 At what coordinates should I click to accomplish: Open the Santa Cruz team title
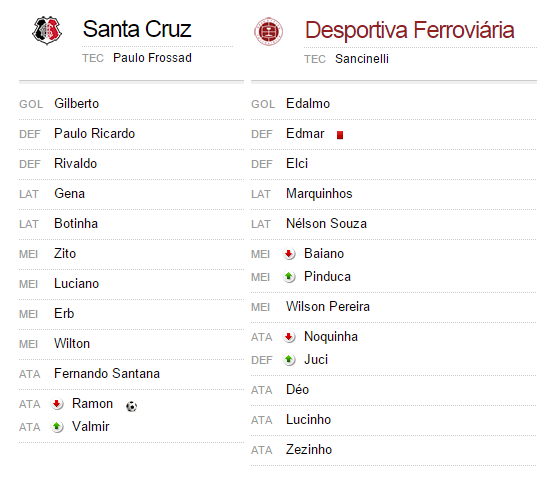click(x=137, y=29)
